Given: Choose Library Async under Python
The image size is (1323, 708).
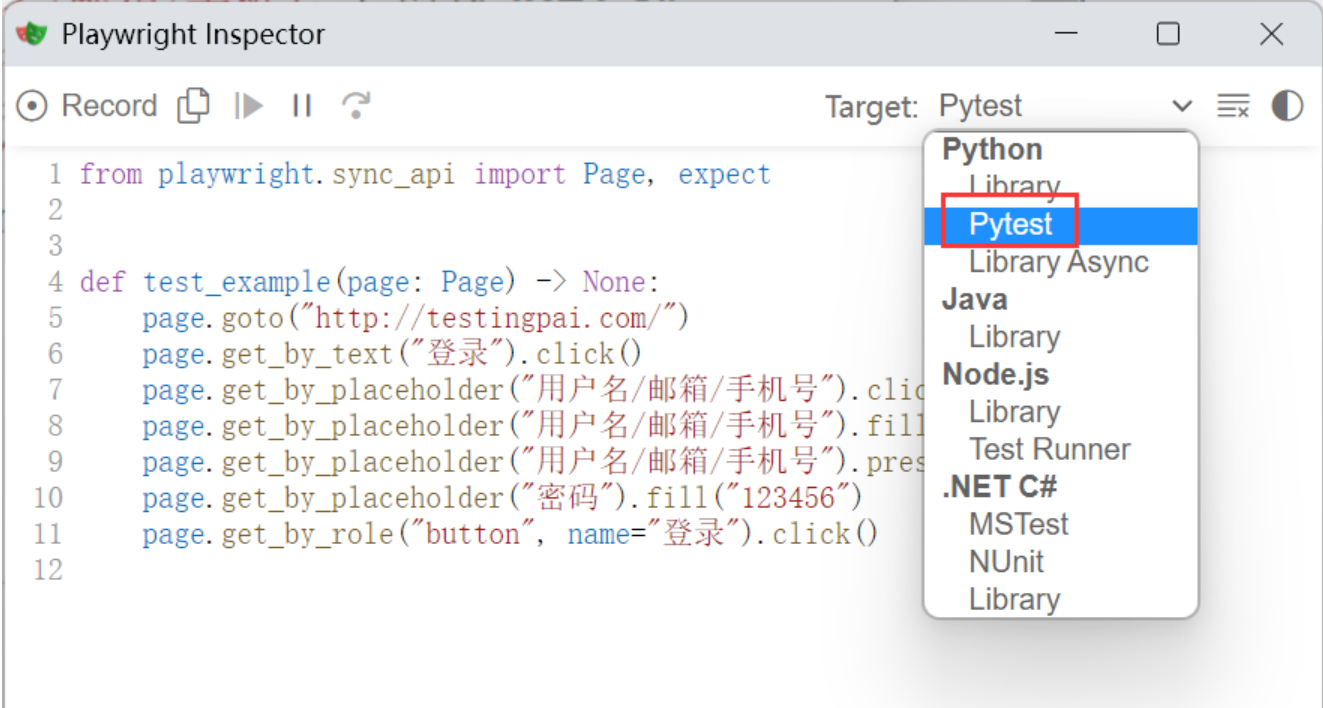Looking at the screenshot, I should (x=1057, y=261).
